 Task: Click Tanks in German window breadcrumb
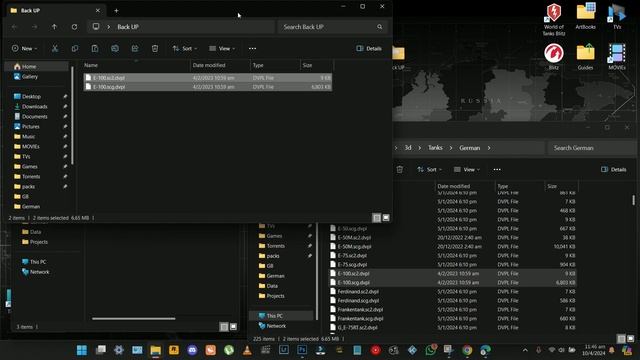[435, 148]
